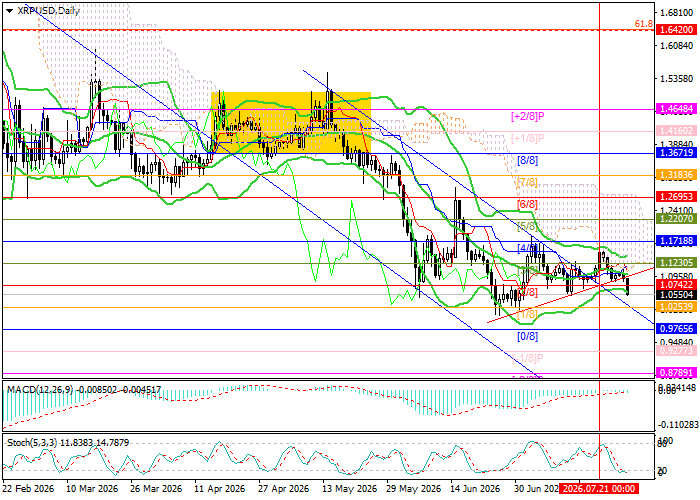The height and width of the screenshot is (500, 700).
Task: Select the 0.87891 magenta price tag
Action: pos(676,373)
